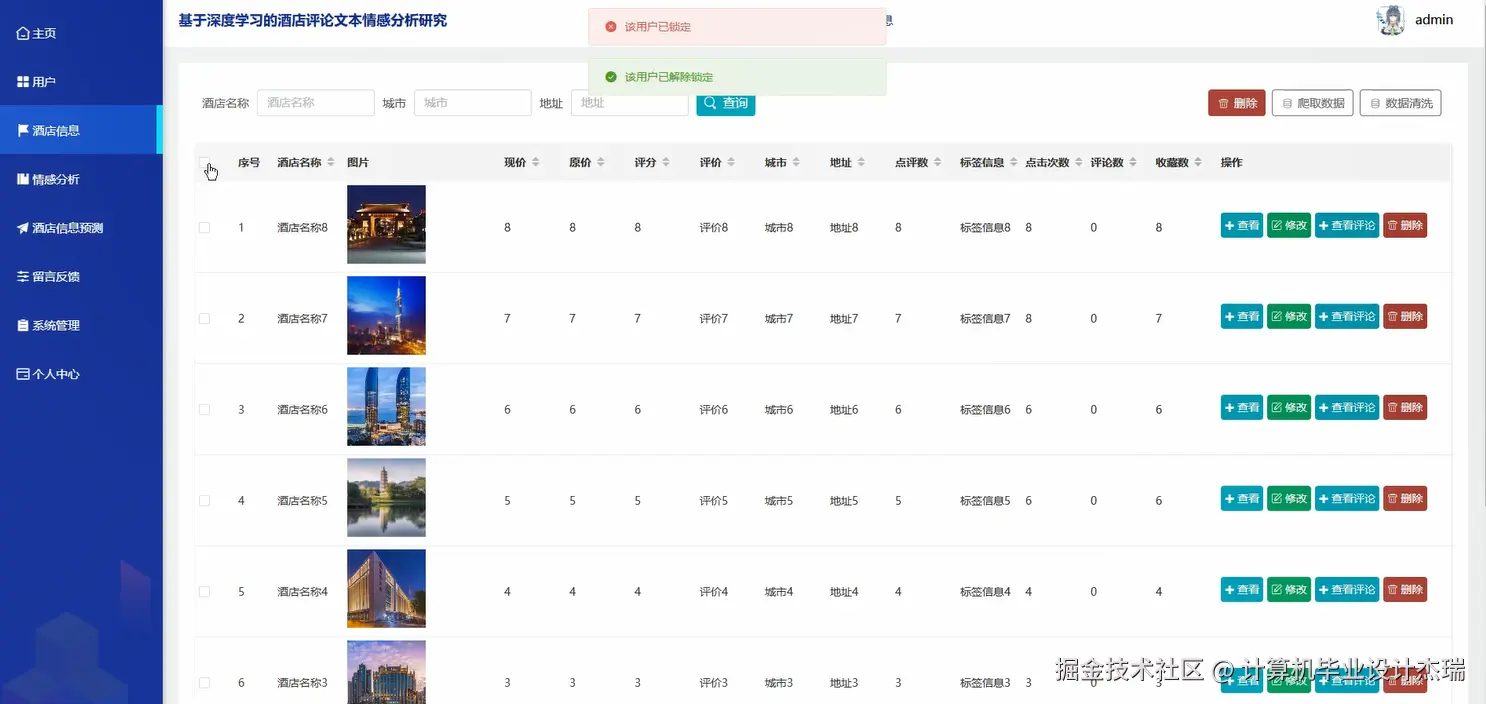The height and width of the screenshot is (704, 1486).
Task: Check the checkbox for row 酒店名称5
Action: click(x=204, y=501)
